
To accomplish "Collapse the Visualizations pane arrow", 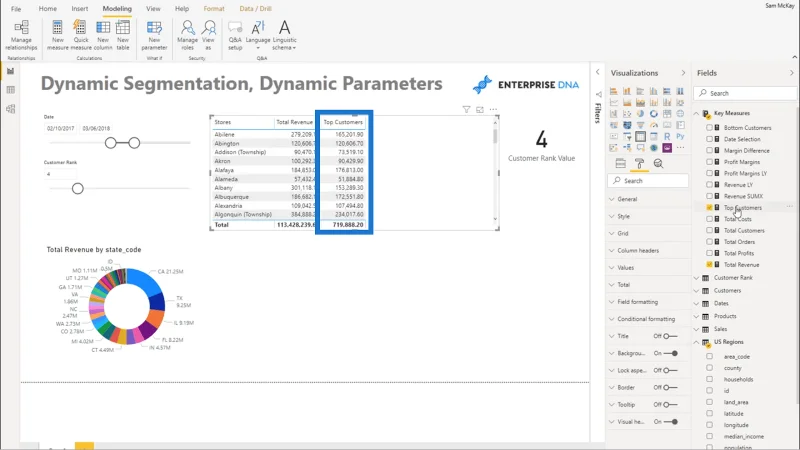I will (x=683, y=73).
